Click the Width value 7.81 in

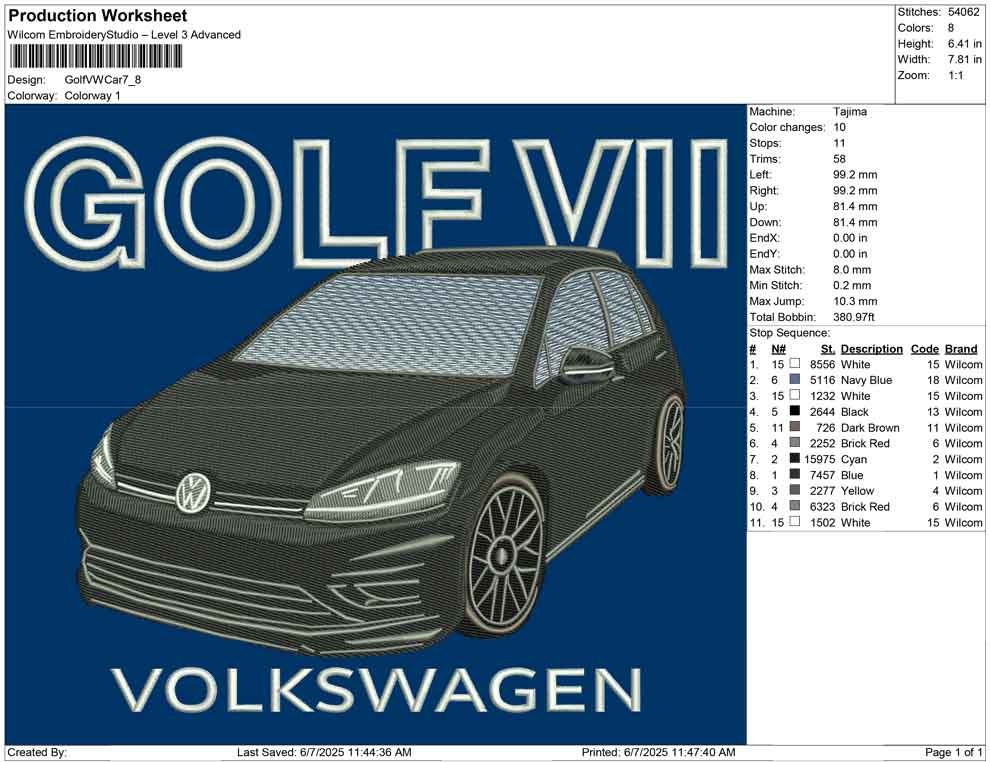pos(965,59)
